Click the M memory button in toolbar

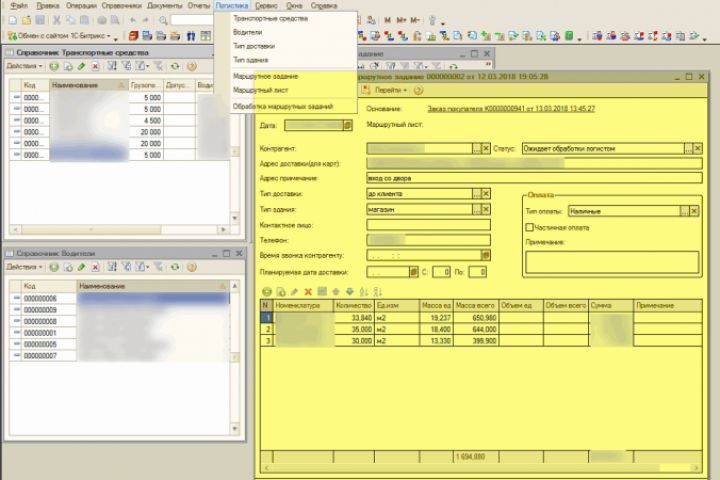click(388, 20)
